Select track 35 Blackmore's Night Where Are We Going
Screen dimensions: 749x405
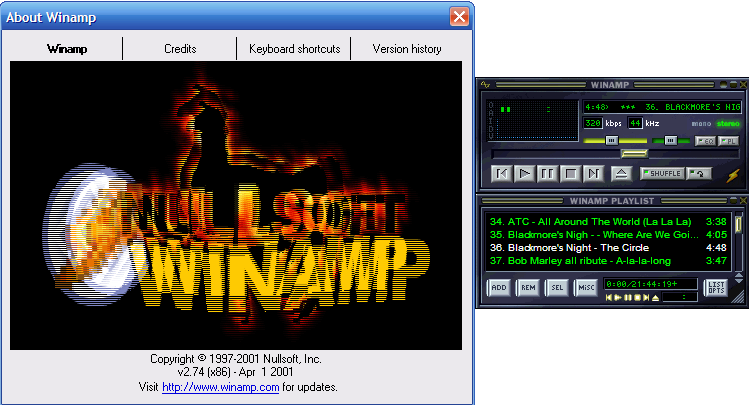pyautogui.click(x=608, y=234)
